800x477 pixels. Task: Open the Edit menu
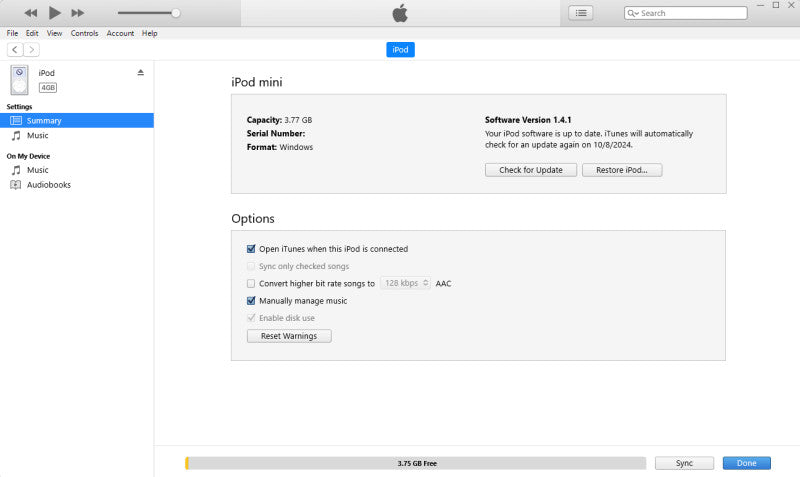tap(32, 33)
